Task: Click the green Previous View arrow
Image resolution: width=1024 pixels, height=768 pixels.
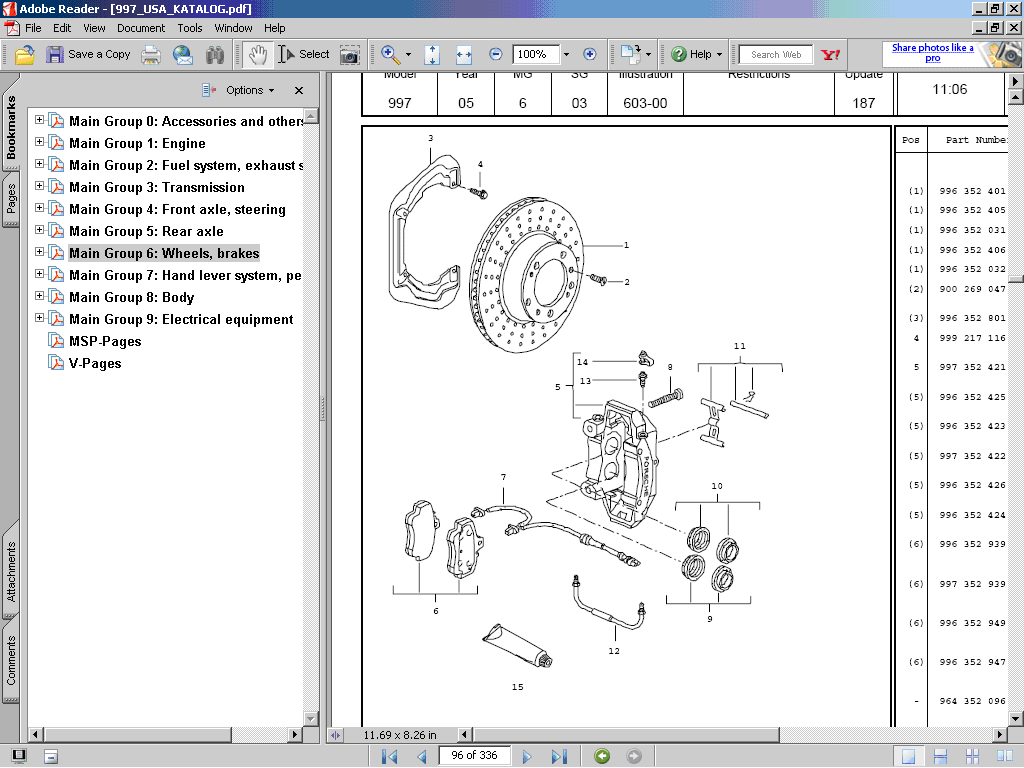Action: 602,756
